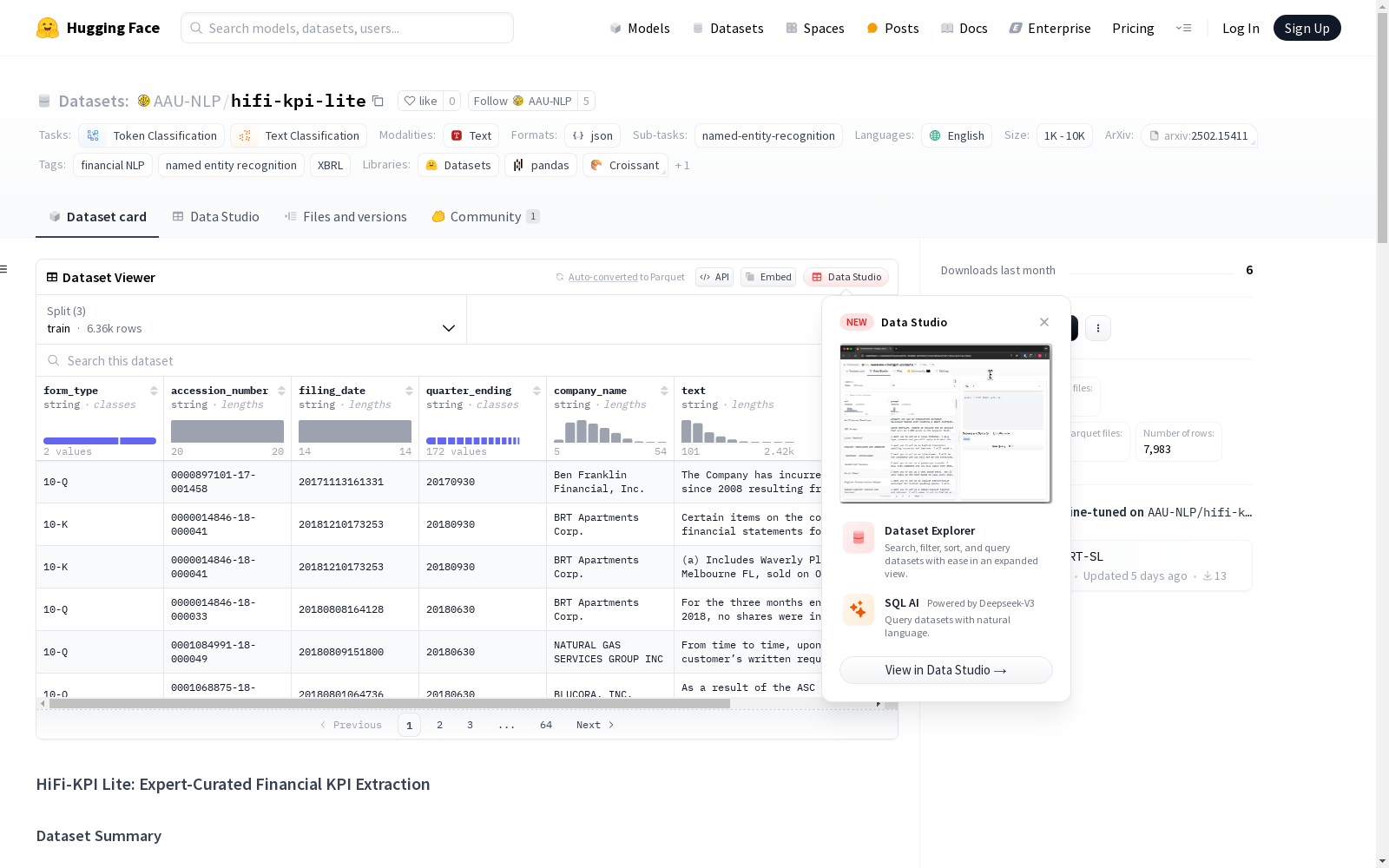The width and height of the screenshot is (1389, 868).
Task: Sort the company_name column
Action: 664,391
